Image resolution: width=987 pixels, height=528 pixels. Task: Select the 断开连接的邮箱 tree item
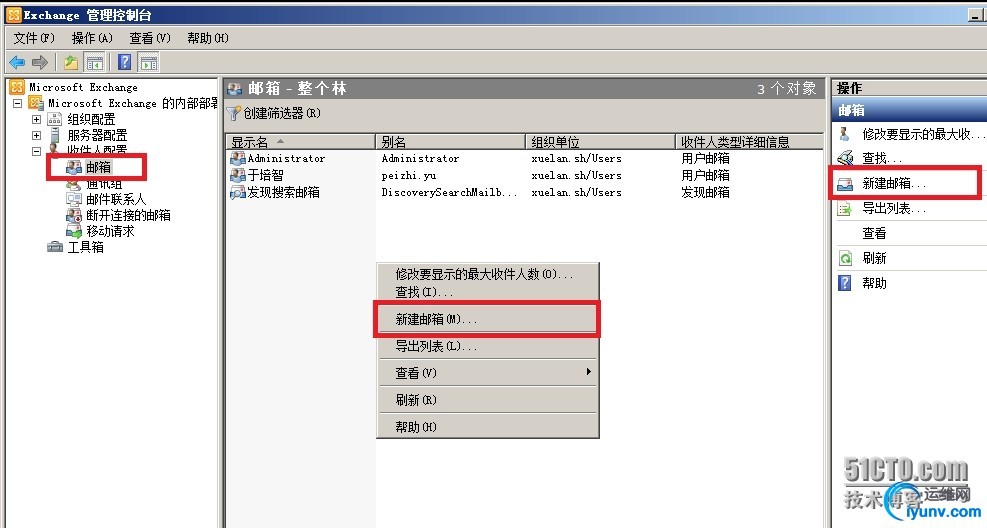[x=128, y=215]
